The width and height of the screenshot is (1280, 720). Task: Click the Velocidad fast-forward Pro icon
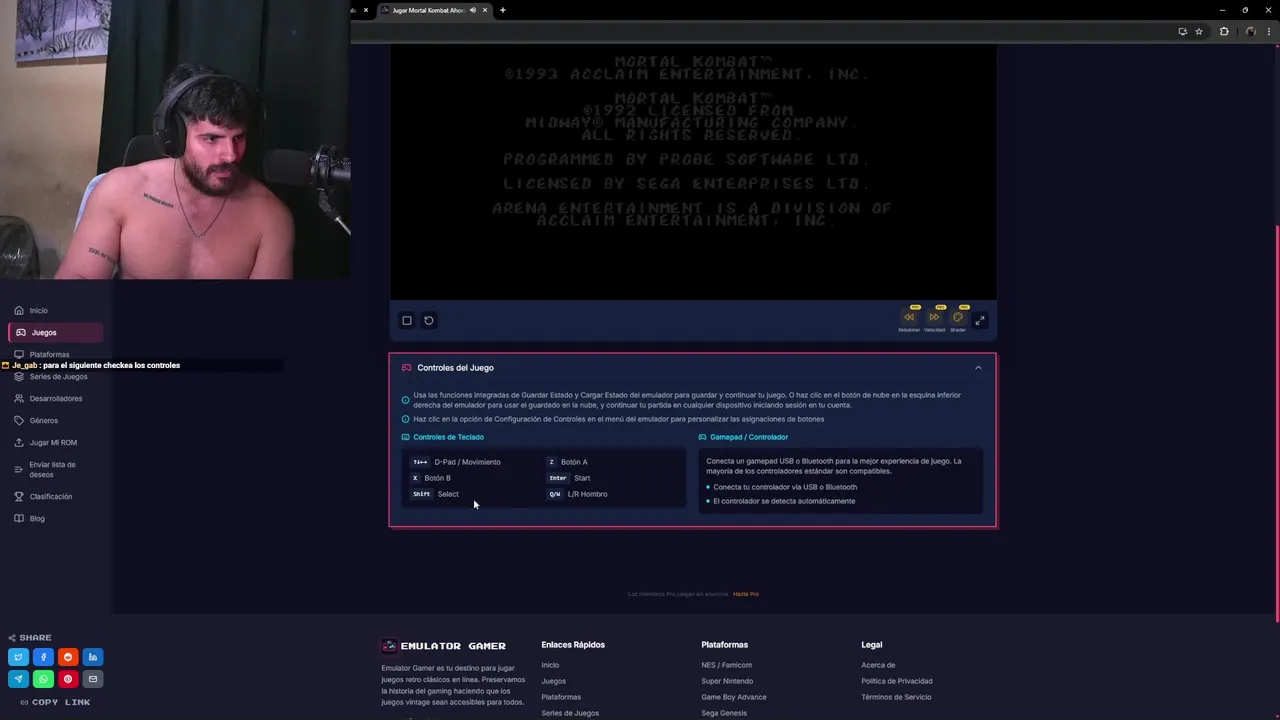pos(934,318)
